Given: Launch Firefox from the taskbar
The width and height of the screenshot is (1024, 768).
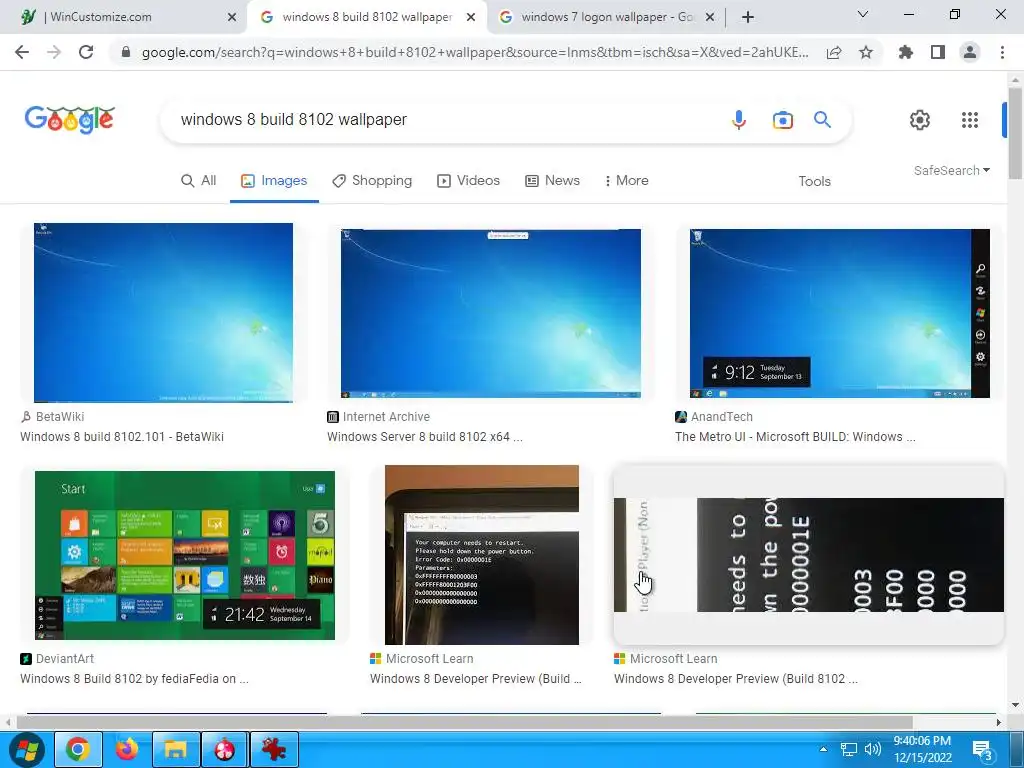Looking at the screenshot, I should [x=127, y=749].
